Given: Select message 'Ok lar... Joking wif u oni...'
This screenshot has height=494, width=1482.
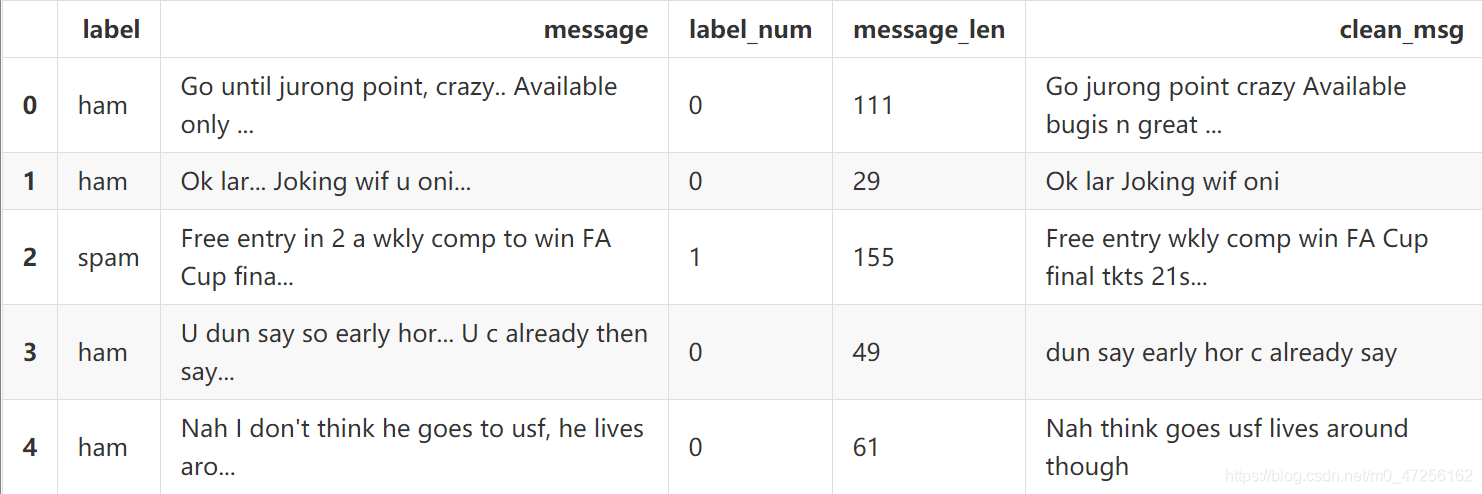Looking at the screenshot, I should click(325, 181).
